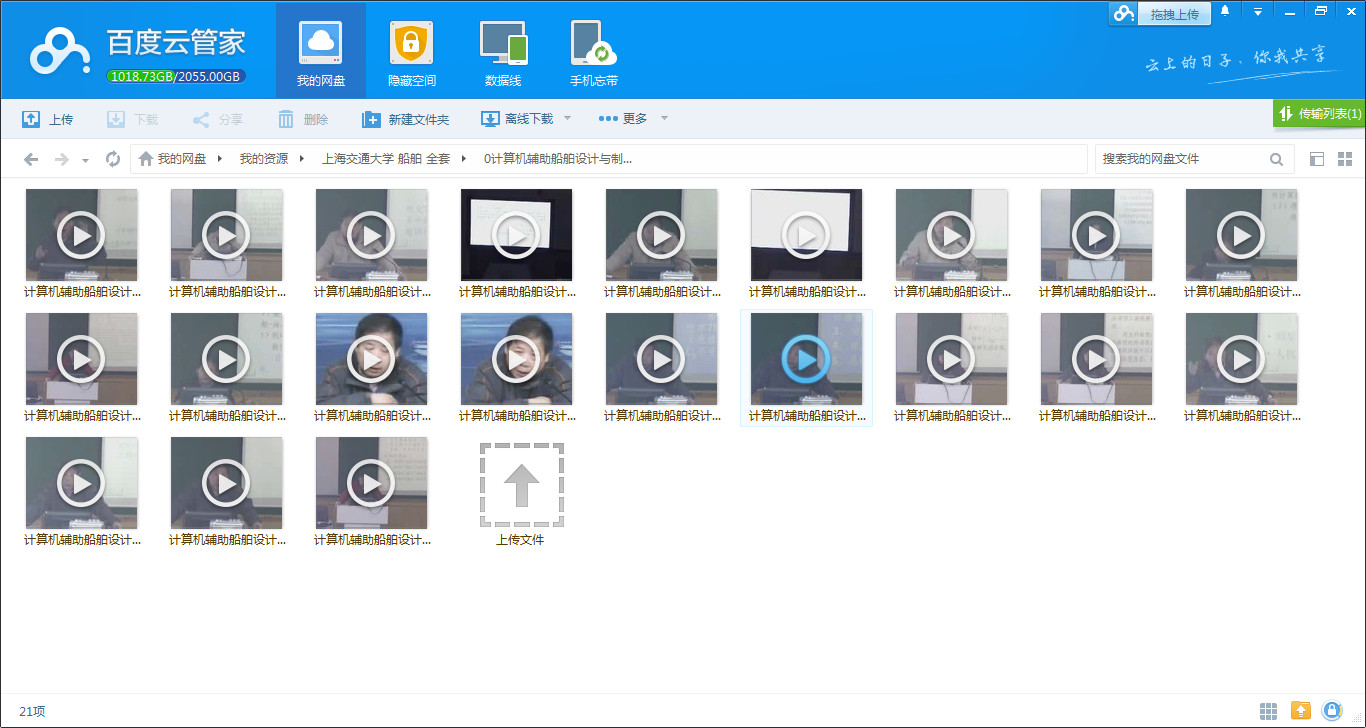Open the 更多 menu
1366x728 pixels.
[623, 119]
